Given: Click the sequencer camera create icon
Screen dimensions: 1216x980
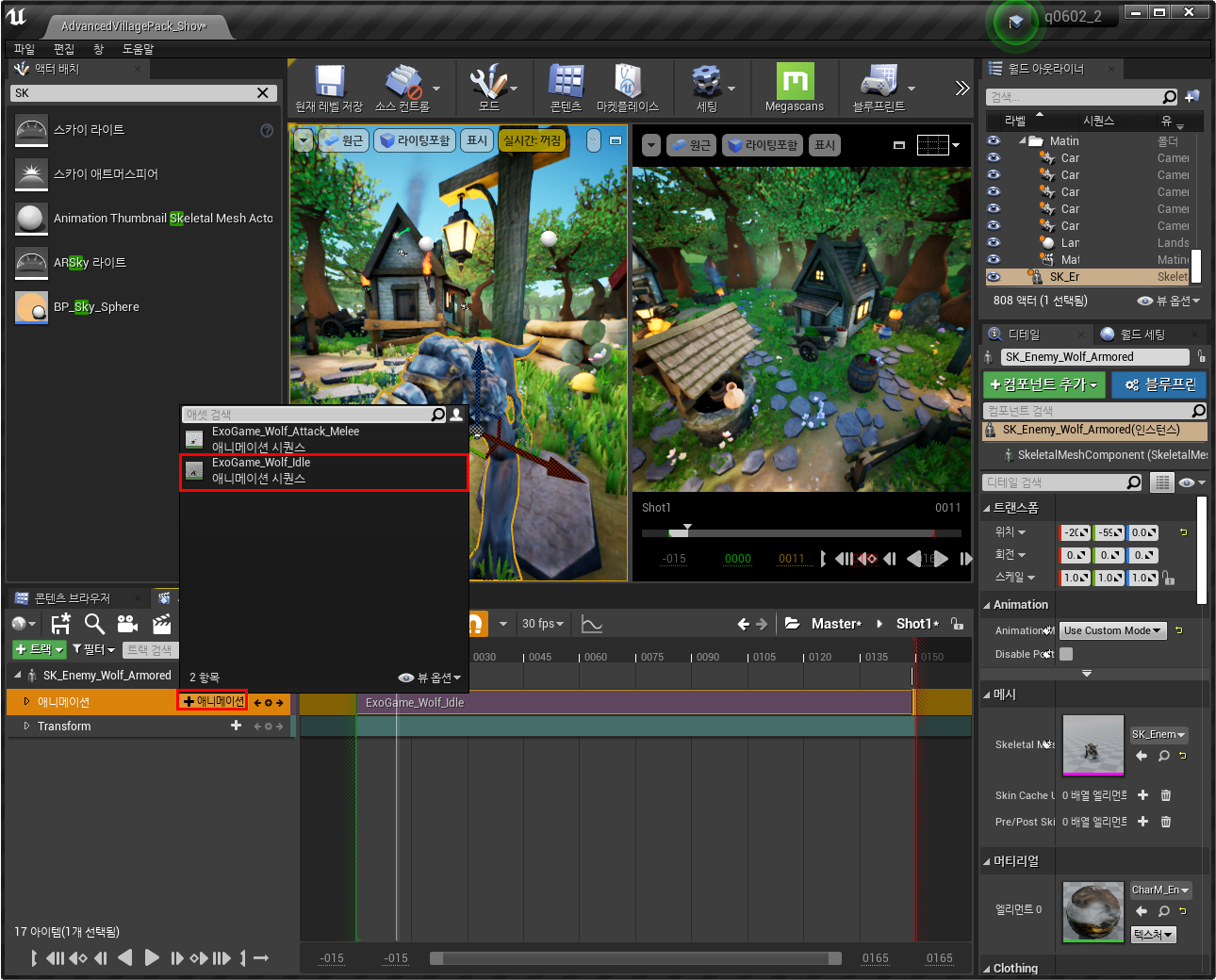Looking at the screenshot, I should pos(127,623).
